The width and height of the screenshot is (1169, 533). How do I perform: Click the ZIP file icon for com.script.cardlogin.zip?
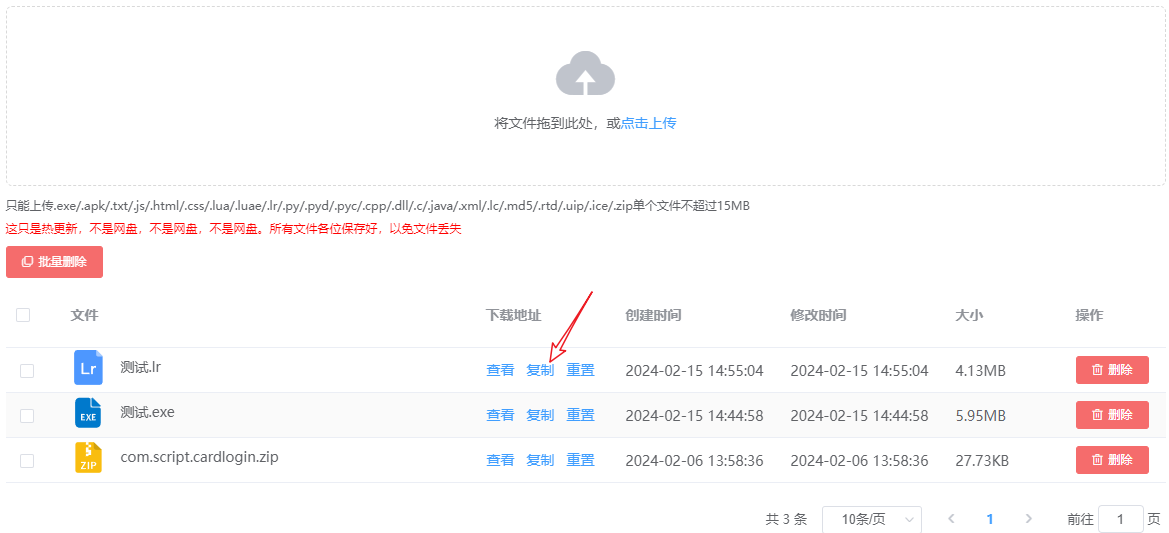click(x=88, y=458)
